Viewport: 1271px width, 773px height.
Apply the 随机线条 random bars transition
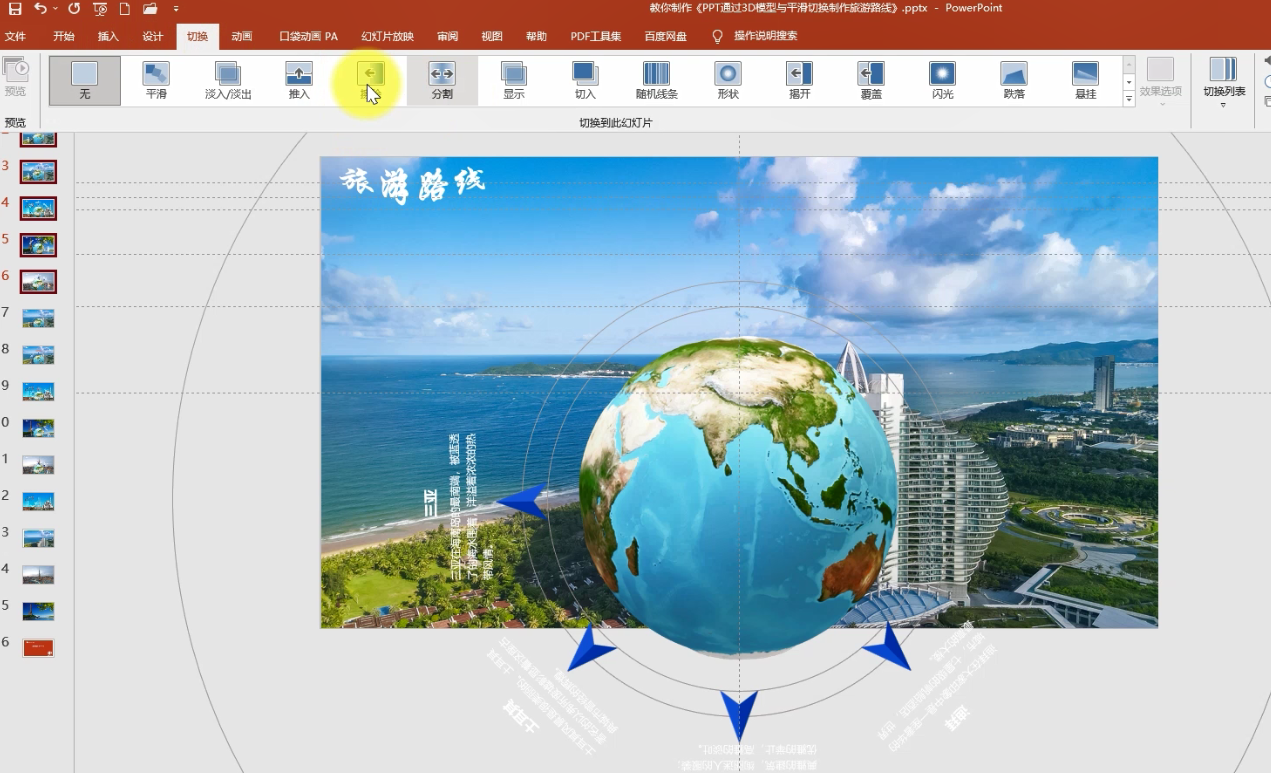656,81
